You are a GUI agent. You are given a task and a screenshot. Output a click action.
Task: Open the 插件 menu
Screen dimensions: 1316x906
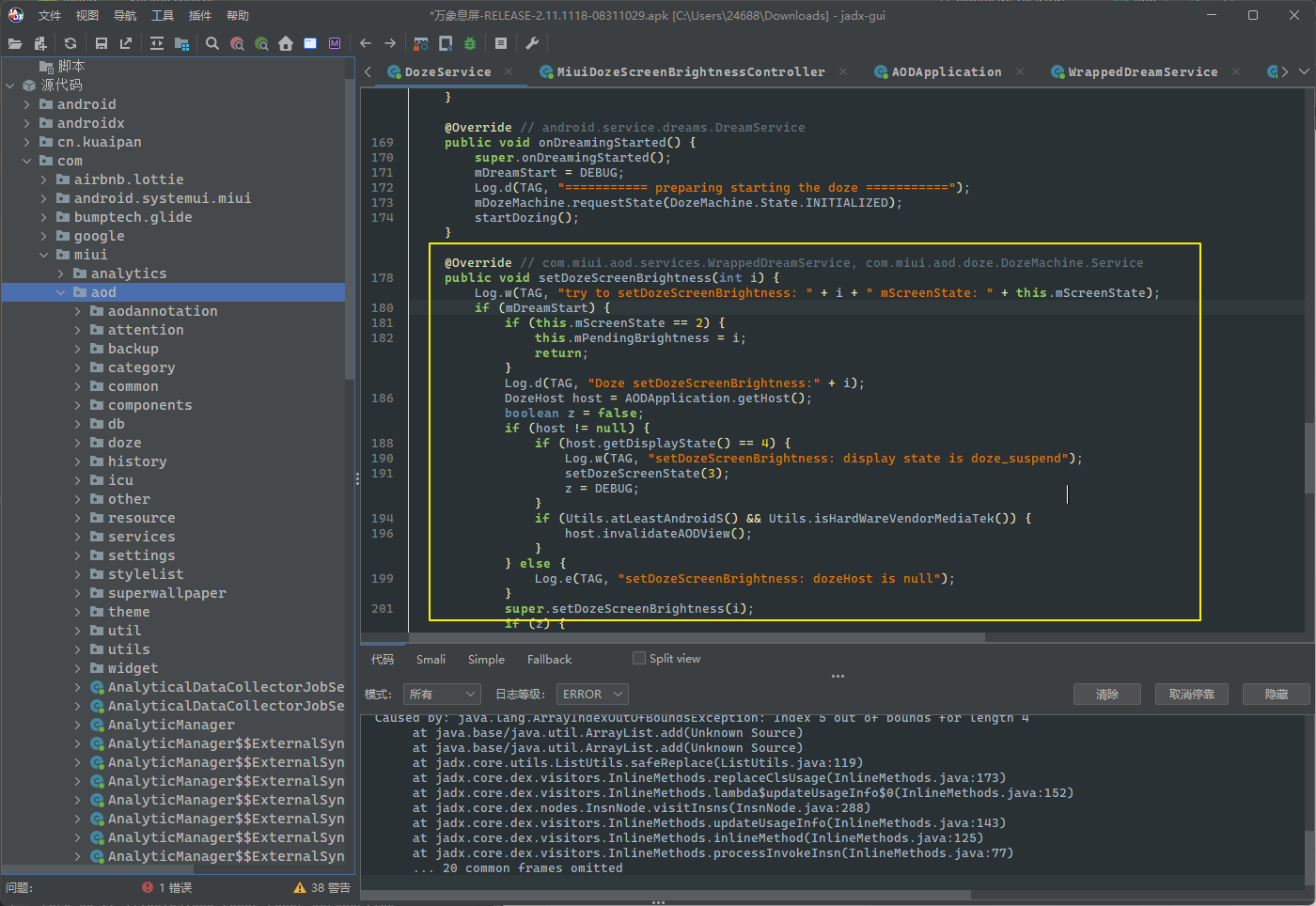pos(200,15)
